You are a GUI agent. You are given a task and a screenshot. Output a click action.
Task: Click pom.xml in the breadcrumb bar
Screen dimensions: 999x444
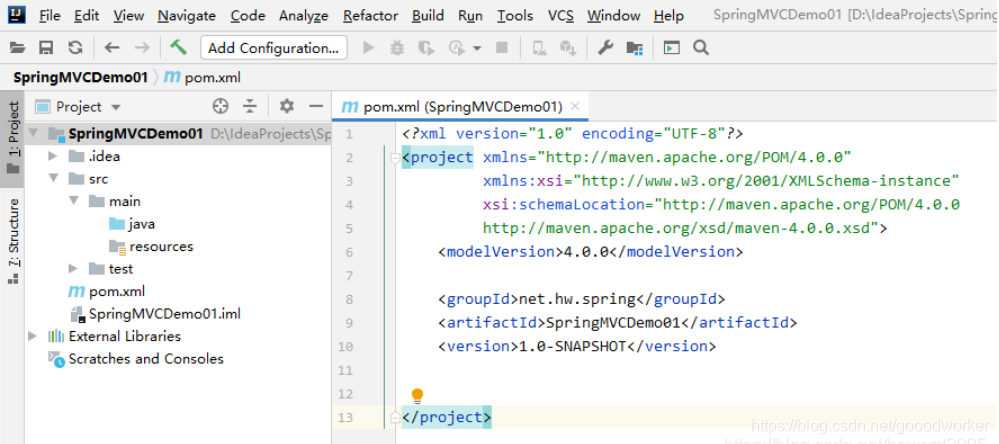pos(203,78)
